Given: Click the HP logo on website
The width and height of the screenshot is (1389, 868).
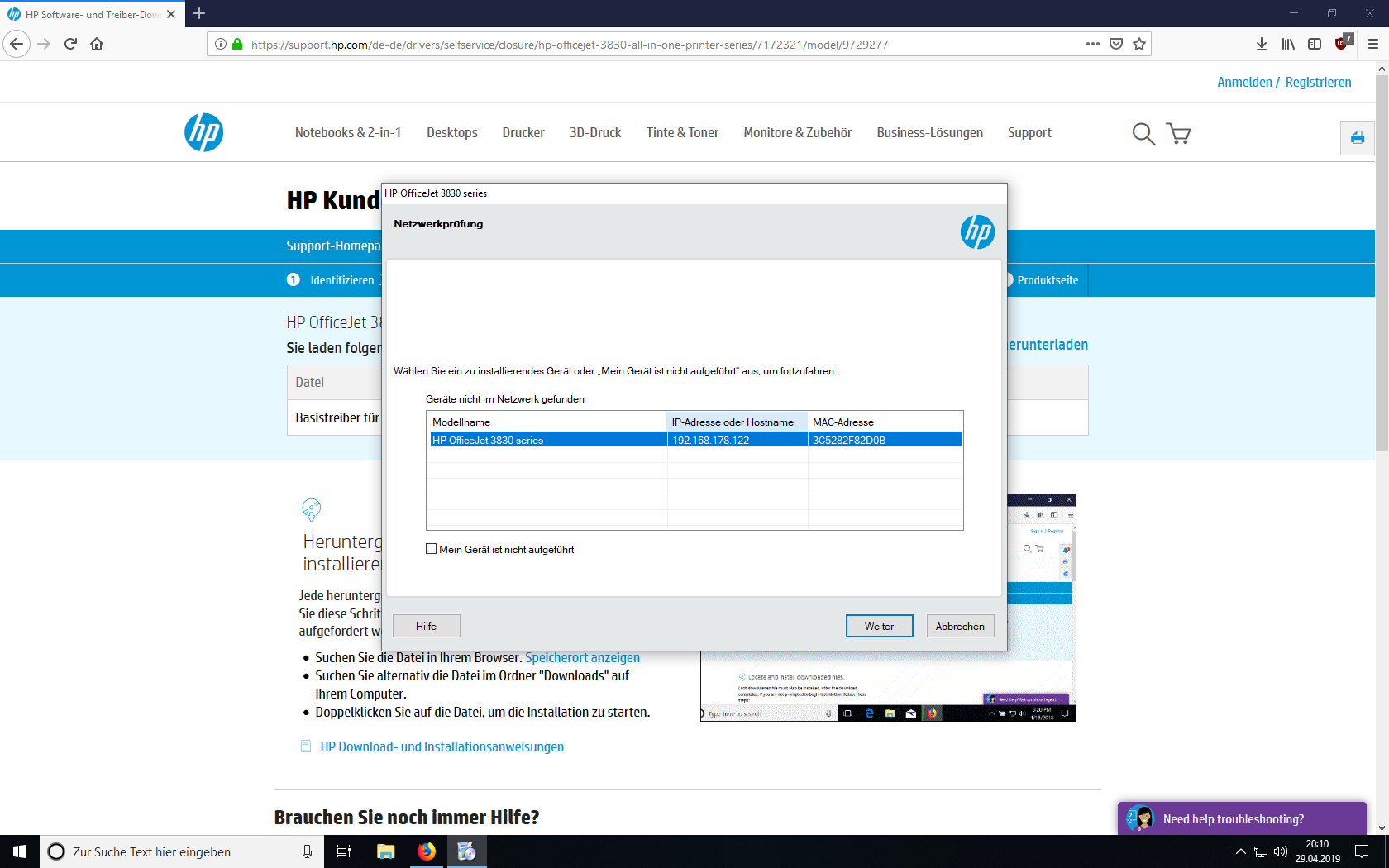Looking at the screenshot, I should (x=203, y=132).
